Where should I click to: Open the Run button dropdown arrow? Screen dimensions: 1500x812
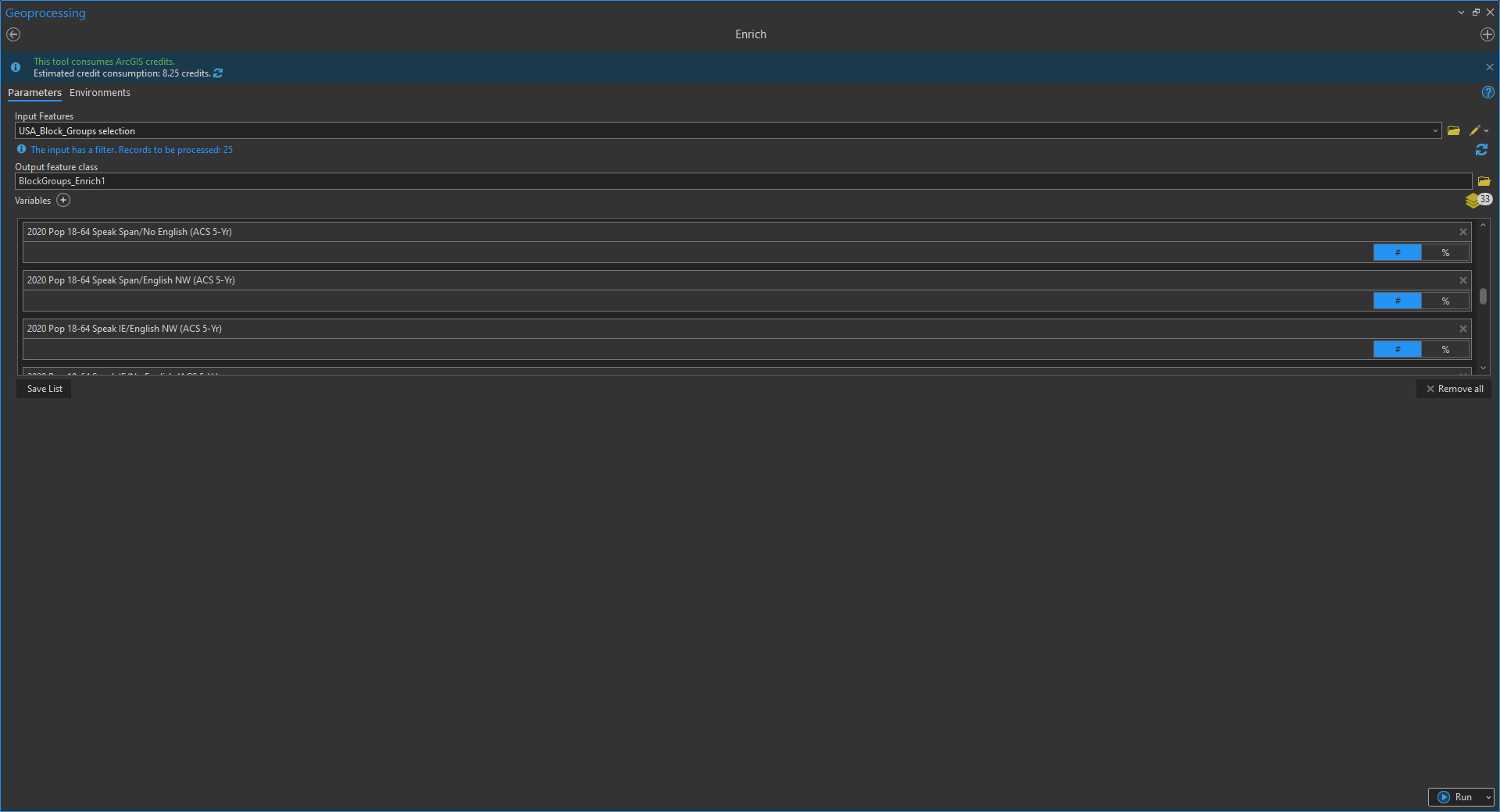[x=1487, y=797]
